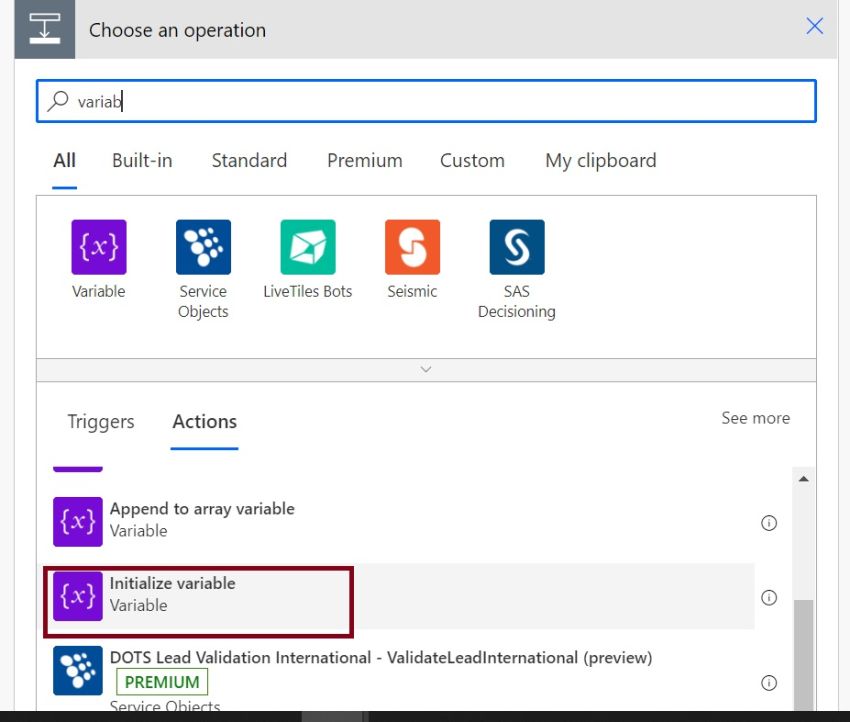Click the See more link
This screenshot has height=722, width=850.
755,418
